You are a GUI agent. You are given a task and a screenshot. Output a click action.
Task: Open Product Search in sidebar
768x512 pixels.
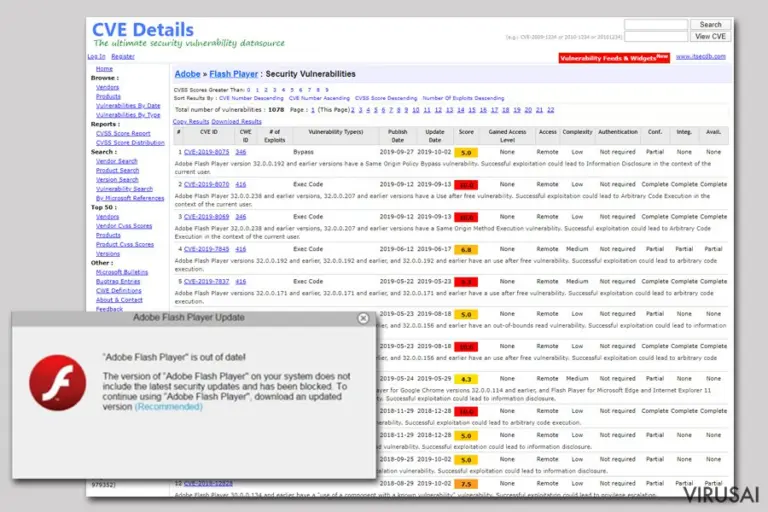[x=118, y=171]
